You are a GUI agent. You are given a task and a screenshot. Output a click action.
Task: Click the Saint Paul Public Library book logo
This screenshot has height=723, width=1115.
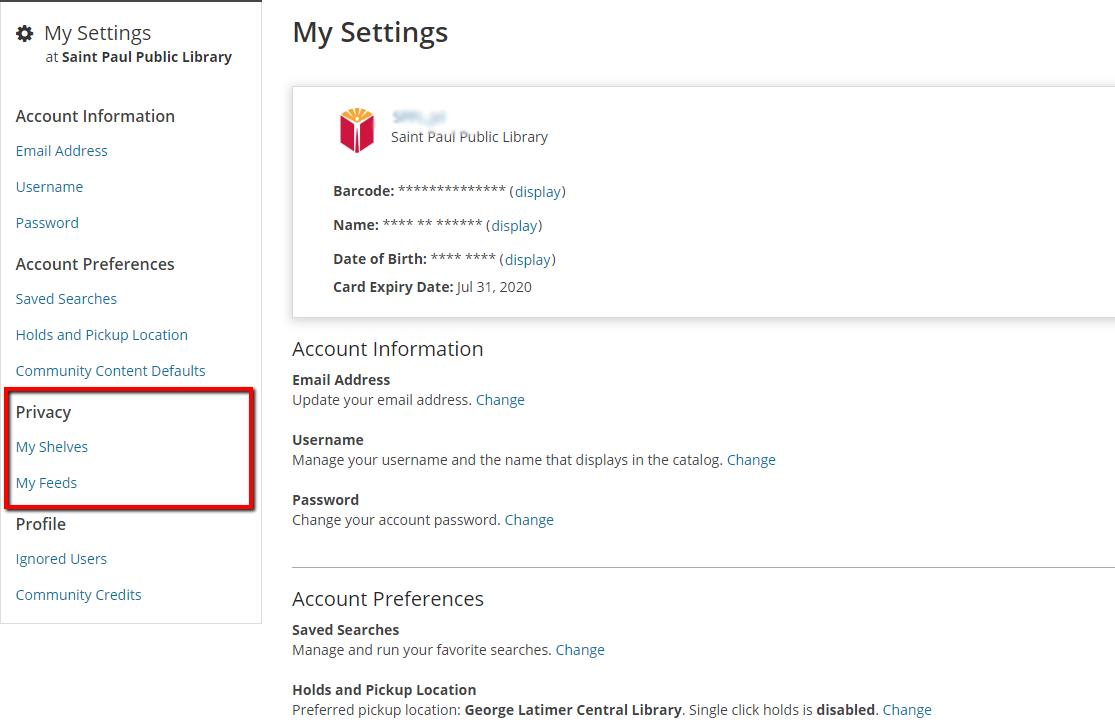357,128
